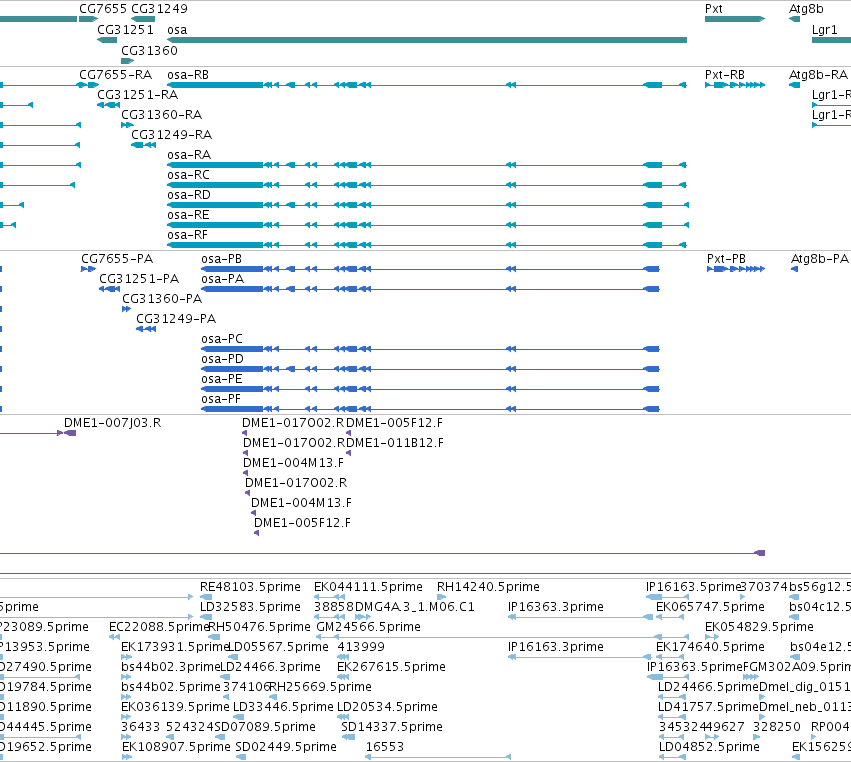The image size is (851, 762).
Task: Open the Pxt-PB protein label
Action: 726,259
